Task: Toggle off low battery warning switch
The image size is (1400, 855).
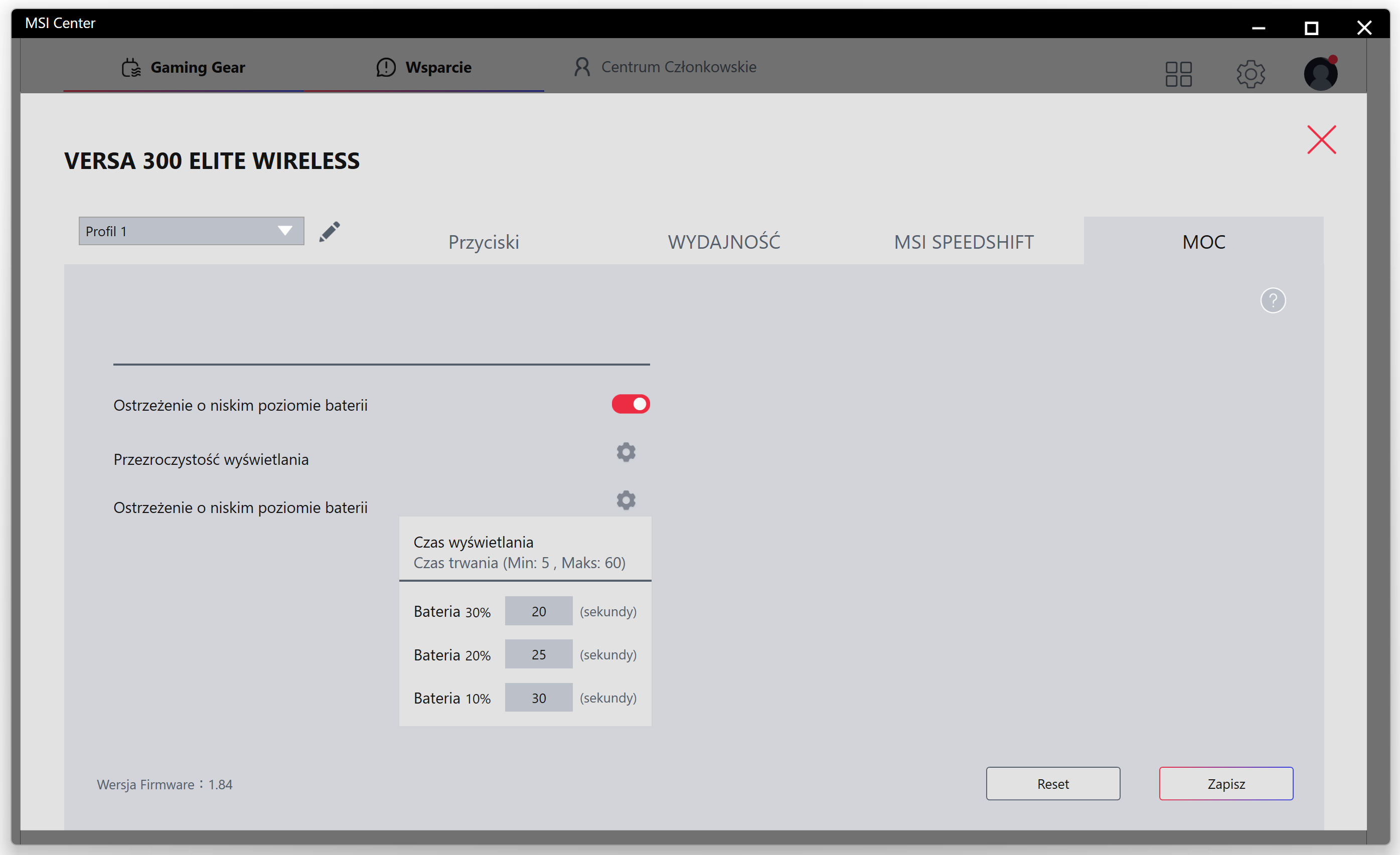Action: coord(630,404)
